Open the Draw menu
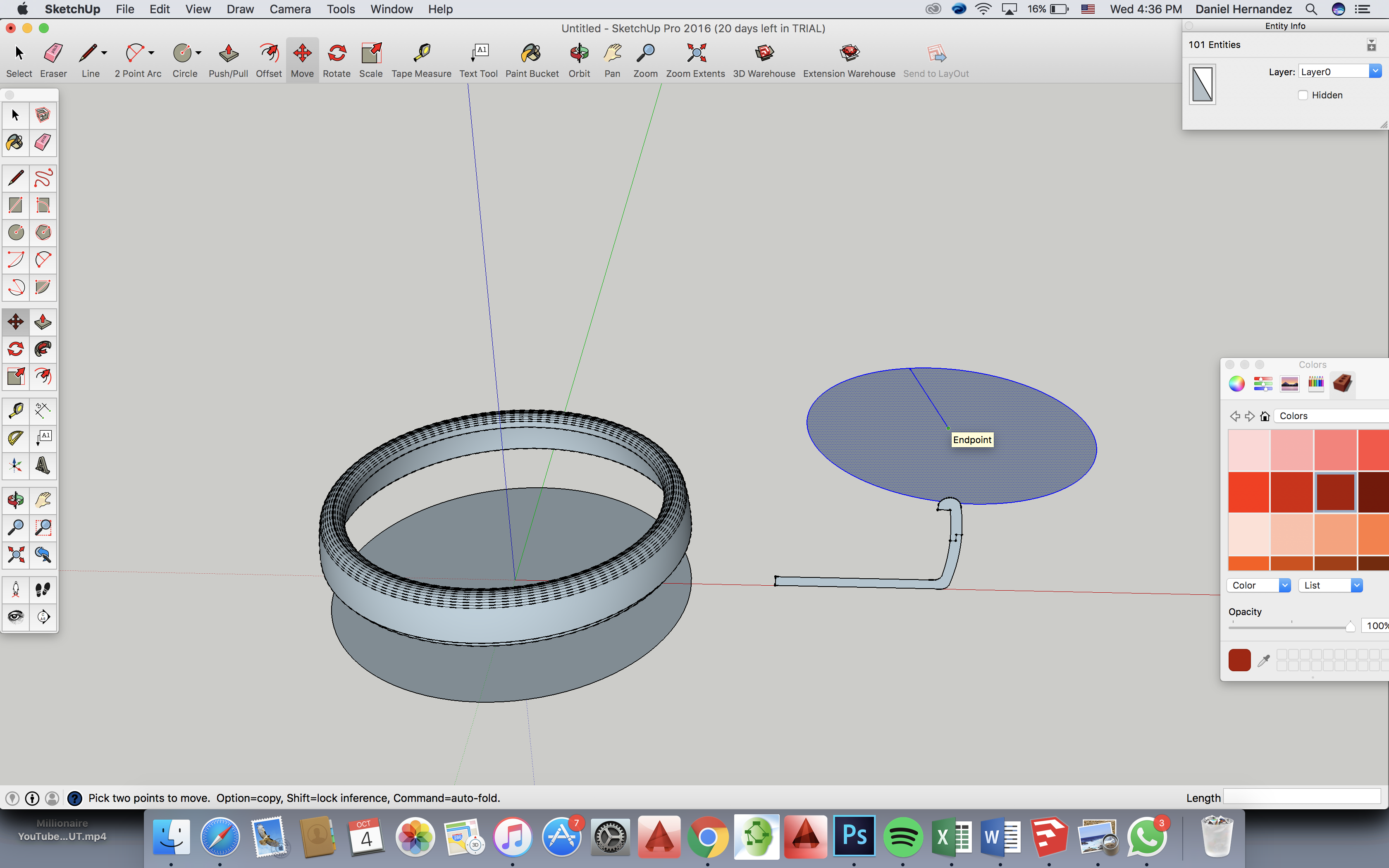1389x868 pixels. click(x=240, y=9)
